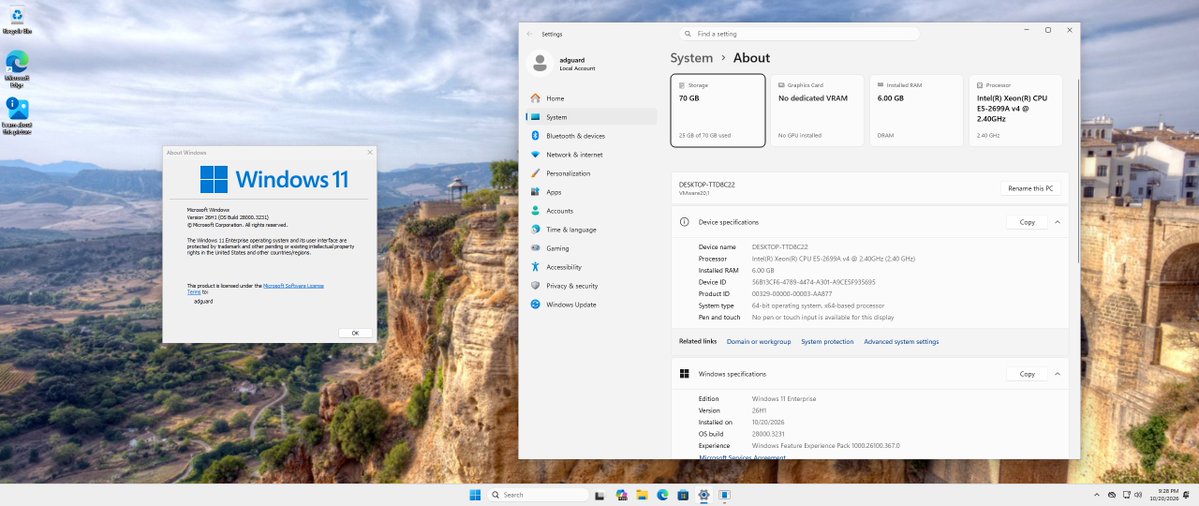Click the 'Find a setting' search box

799,34
